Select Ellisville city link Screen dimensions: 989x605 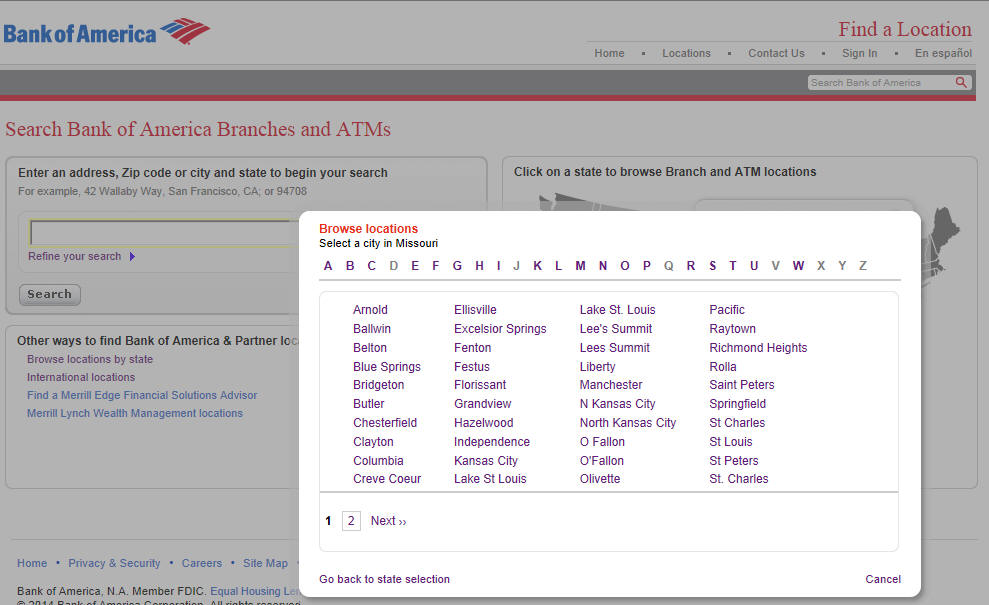(475, 310)
